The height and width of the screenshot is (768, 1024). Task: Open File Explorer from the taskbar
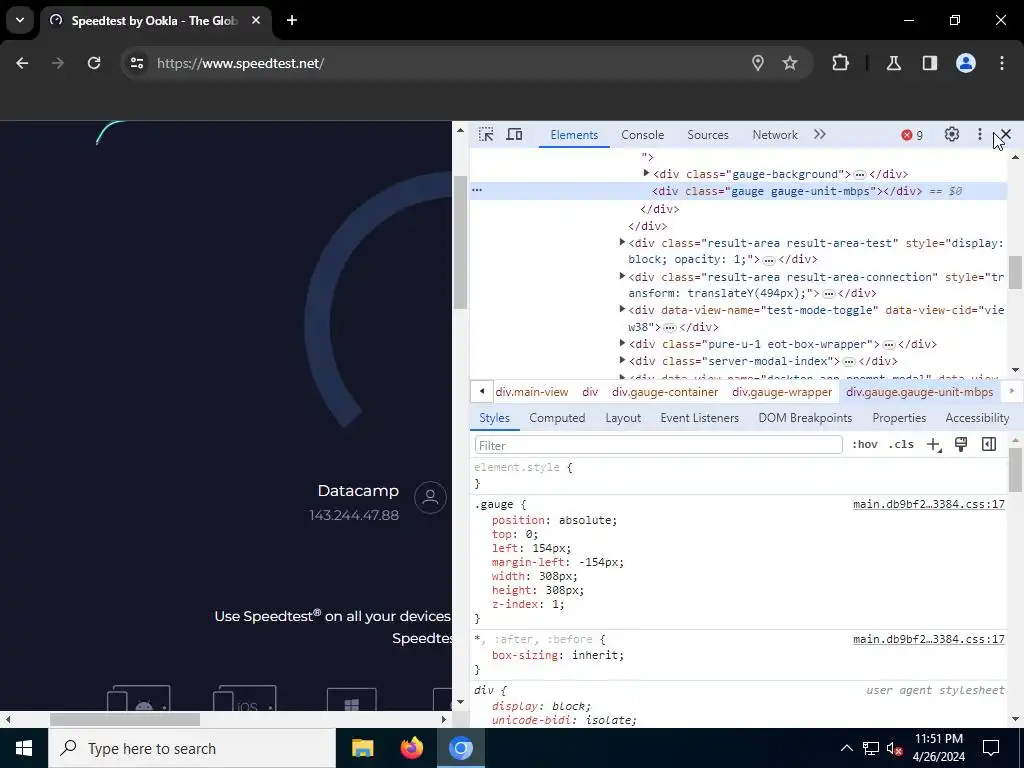point(362,748)
